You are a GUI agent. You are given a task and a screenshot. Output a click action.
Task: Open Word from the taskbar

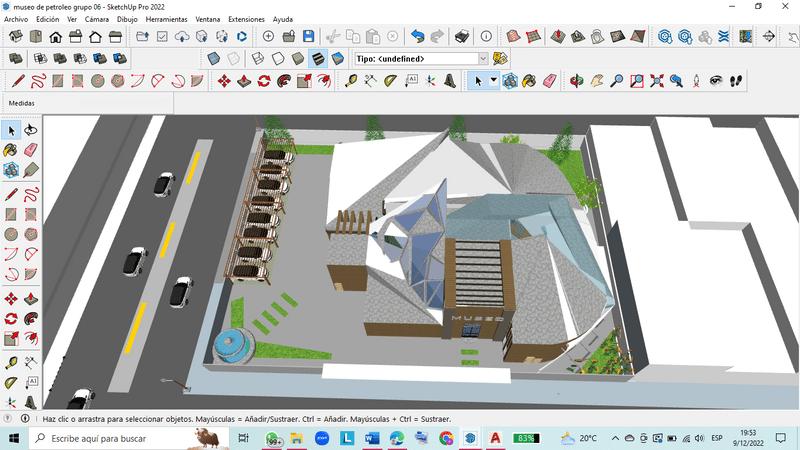coord(372,438)
